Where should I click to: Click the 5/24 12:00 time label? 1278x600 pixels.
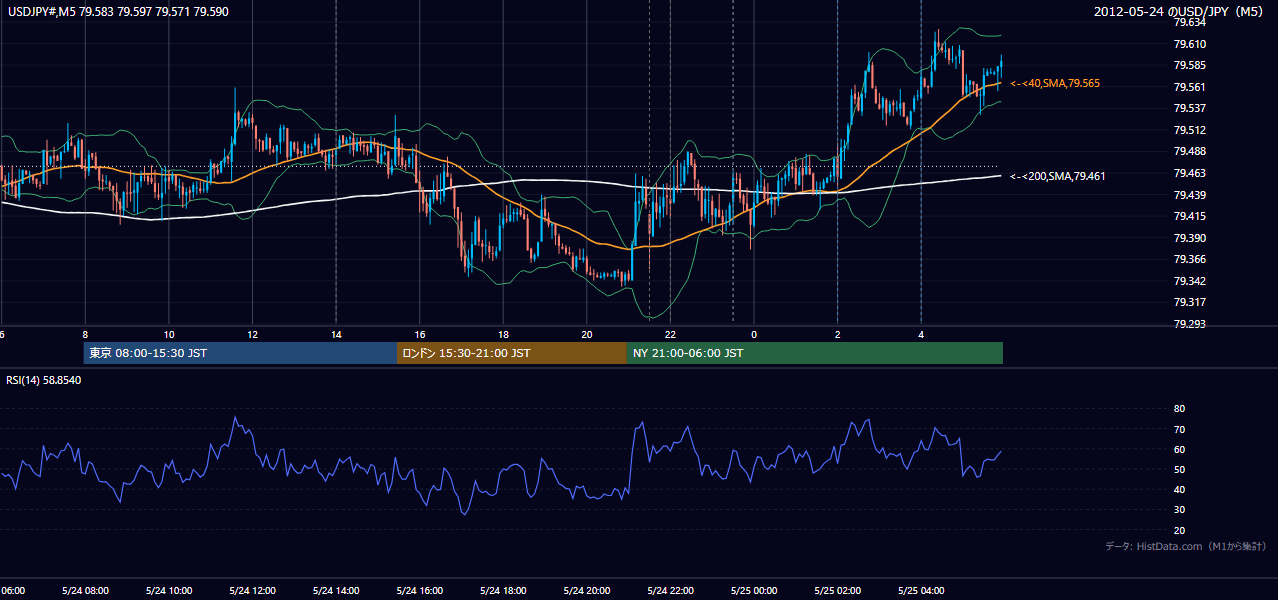click(x=252, y=591)
